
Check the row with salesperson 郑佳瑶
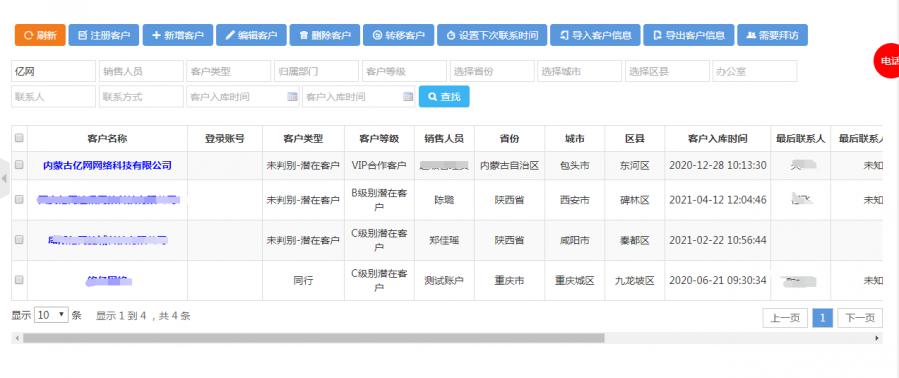coord(19,240)
